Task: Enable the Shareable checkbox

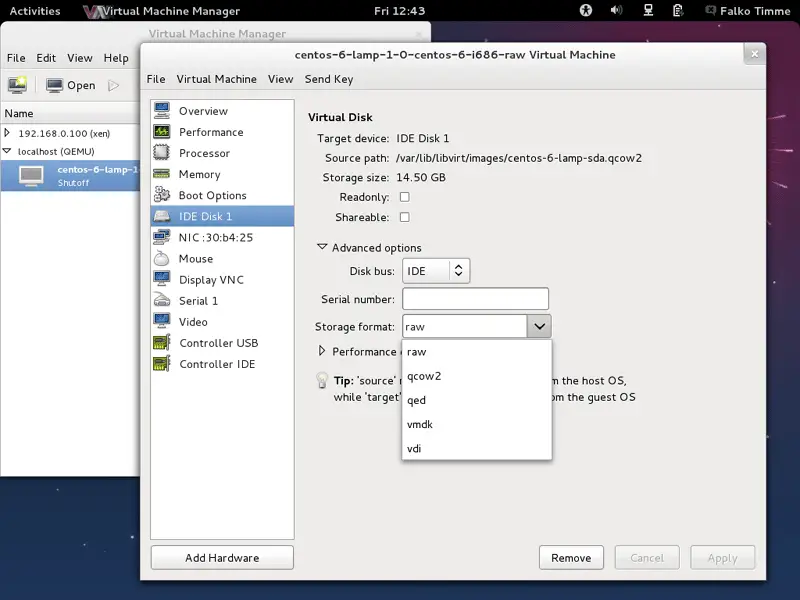Action: [x=405, y=217]
